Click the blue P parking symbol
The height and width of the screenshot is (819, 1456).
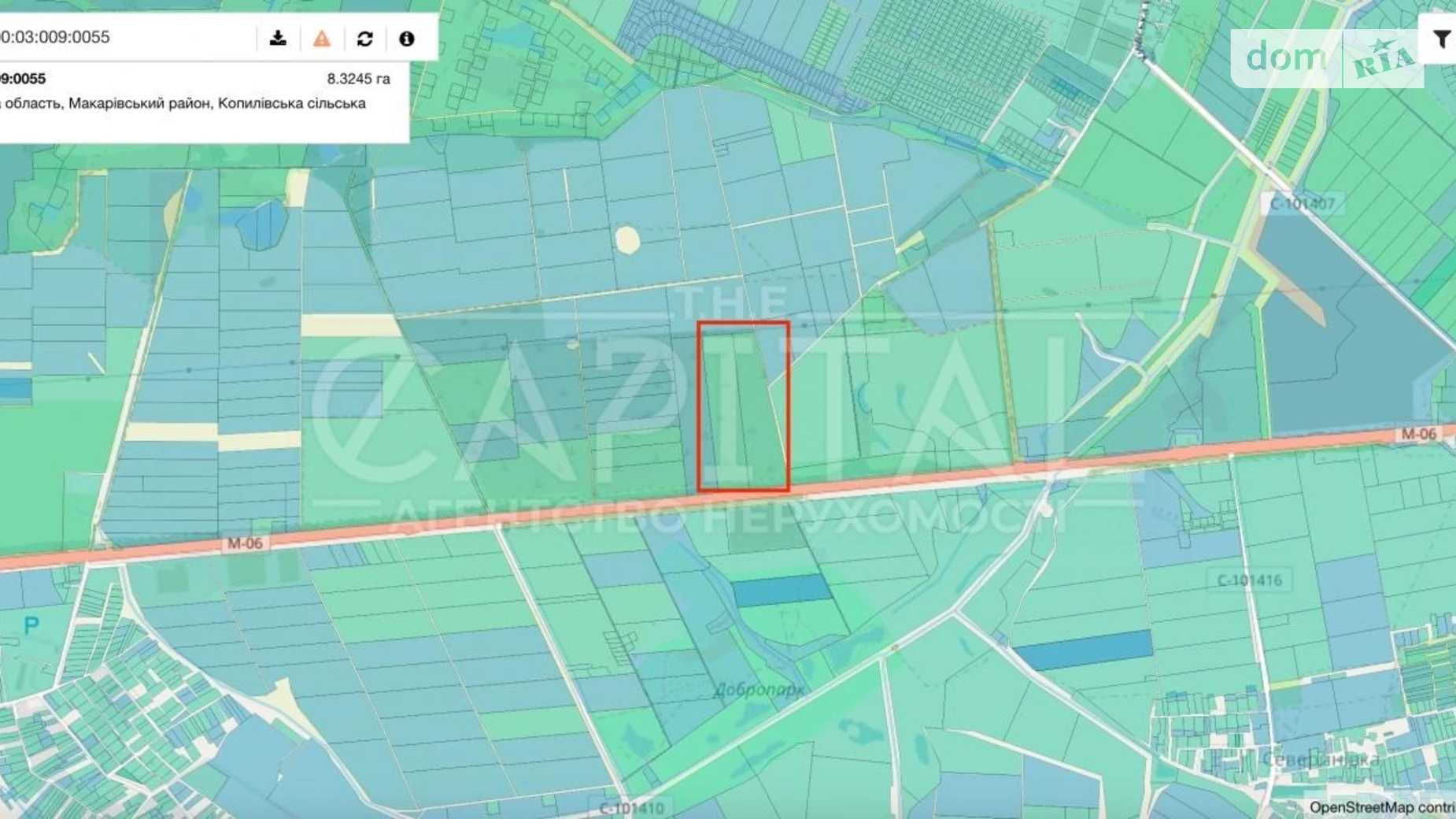pos(31,626)
